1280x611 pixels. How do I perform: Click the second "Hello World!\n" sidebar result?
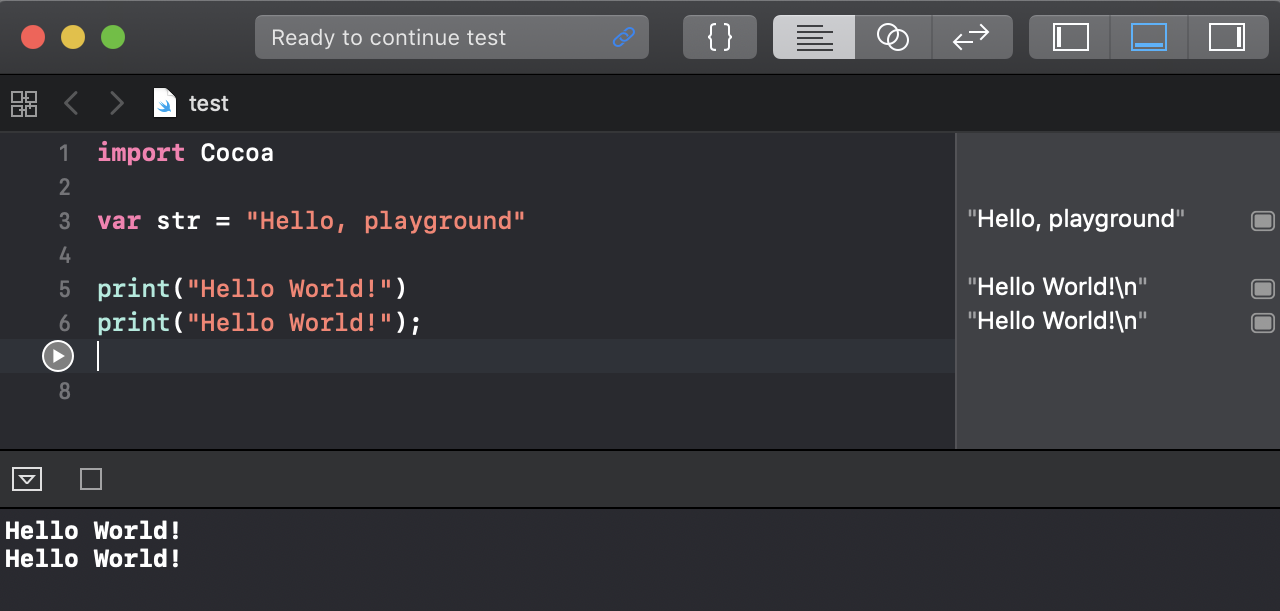click(x=1057, y=321)
